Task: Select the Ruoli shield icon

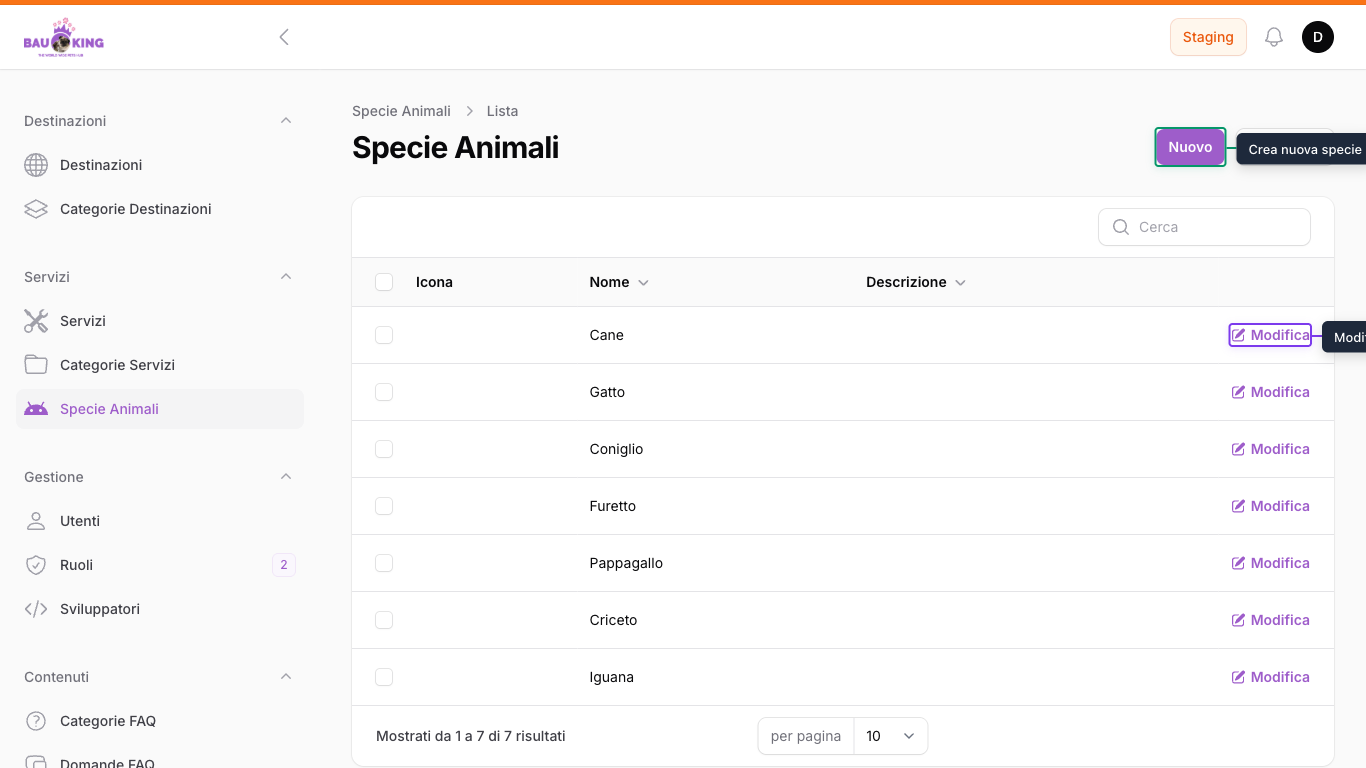Action: pos(36,565)
